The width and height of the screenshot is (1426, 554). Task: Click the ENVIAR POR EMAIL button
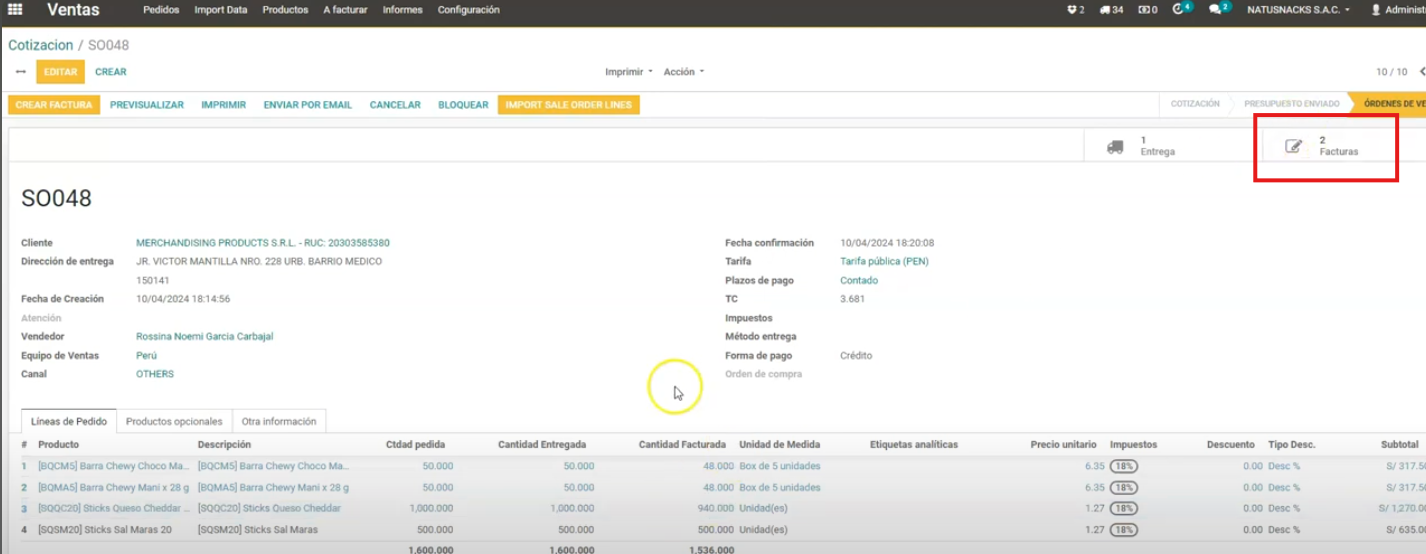[307, 105]
